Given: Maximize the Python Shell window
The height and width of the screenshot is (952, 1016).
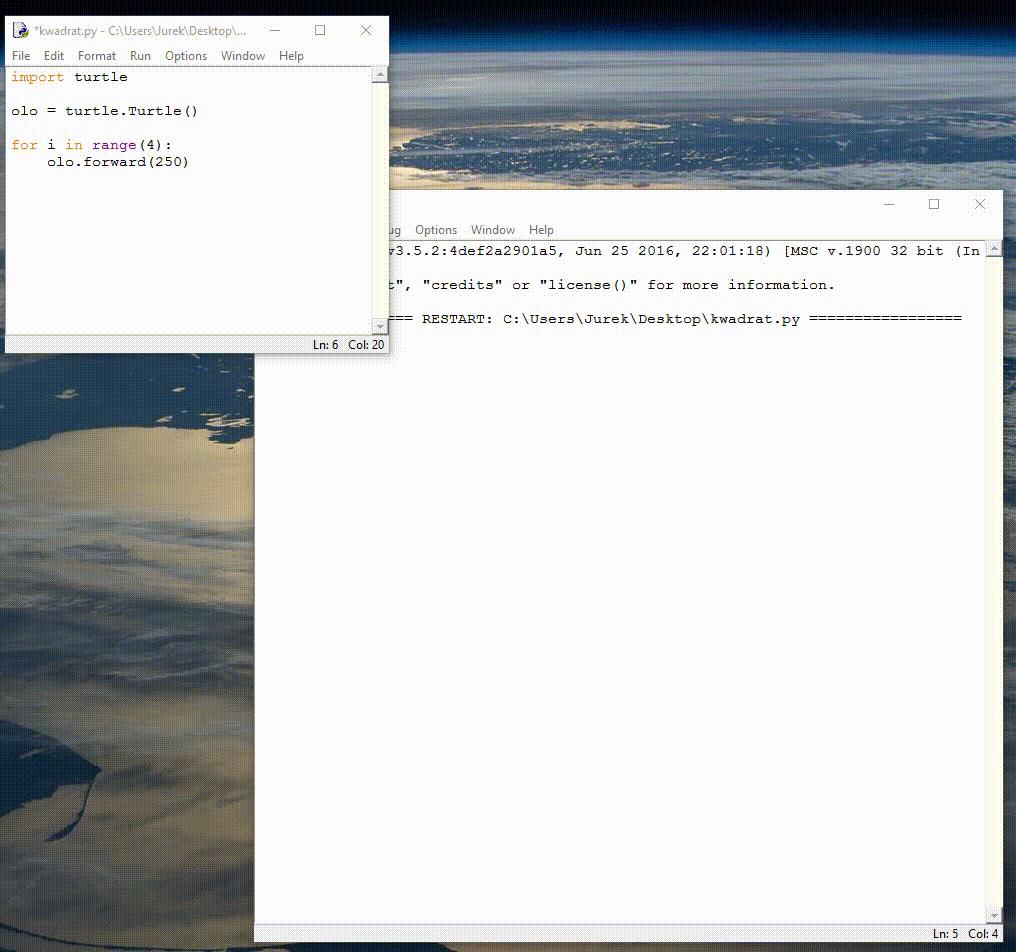Looking at the screenshot, I should pyautogui.click(x=934, y=204).
